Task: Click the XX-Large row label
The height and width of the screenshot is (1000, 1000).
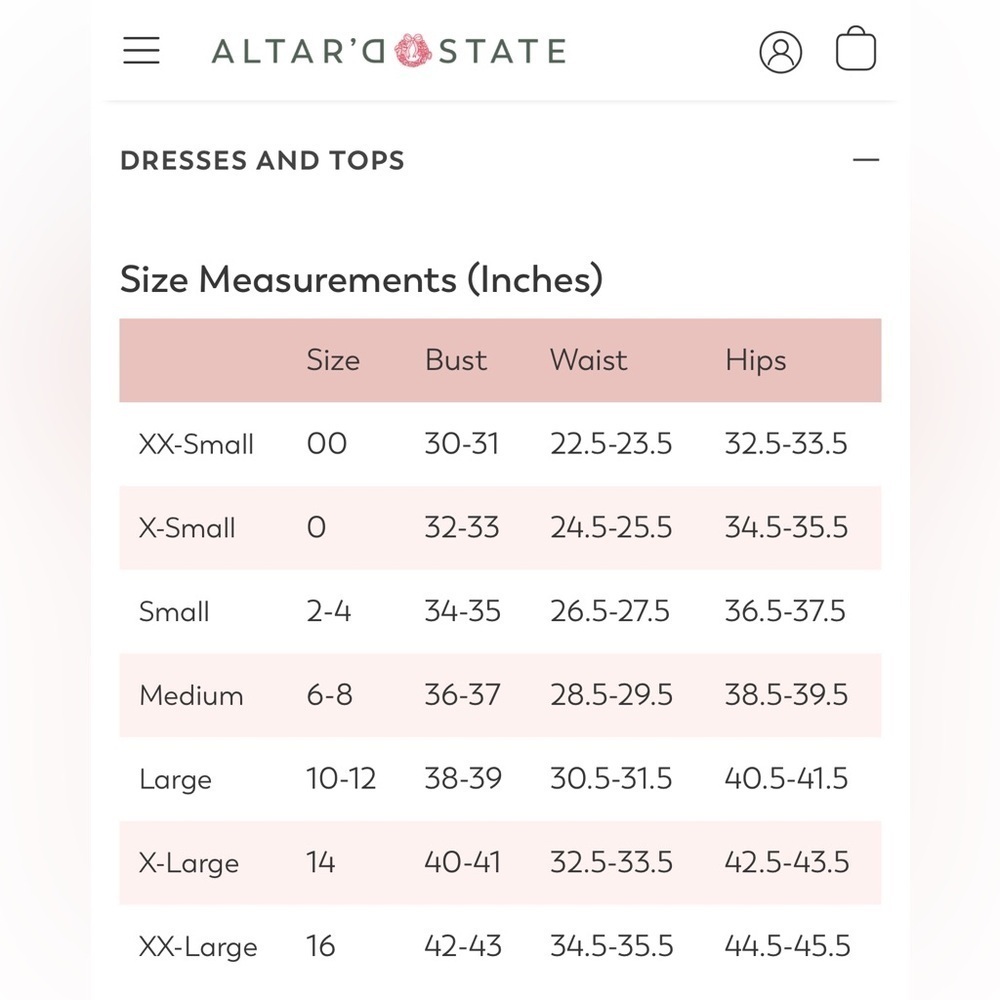Action: point(198,947)
